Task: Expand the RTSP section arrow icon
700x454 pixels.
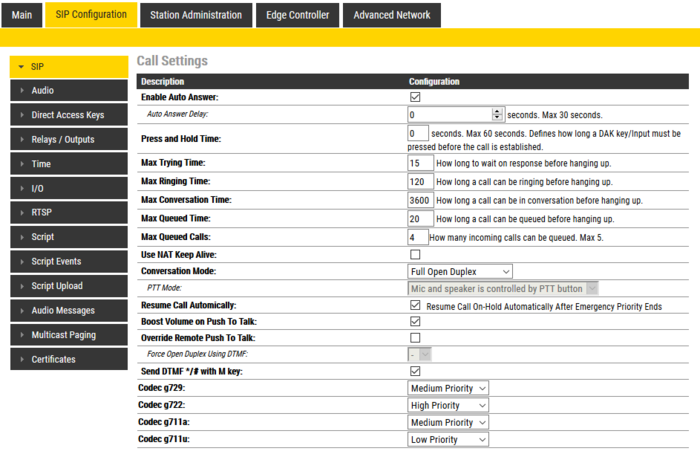Action: click(22, 213)
